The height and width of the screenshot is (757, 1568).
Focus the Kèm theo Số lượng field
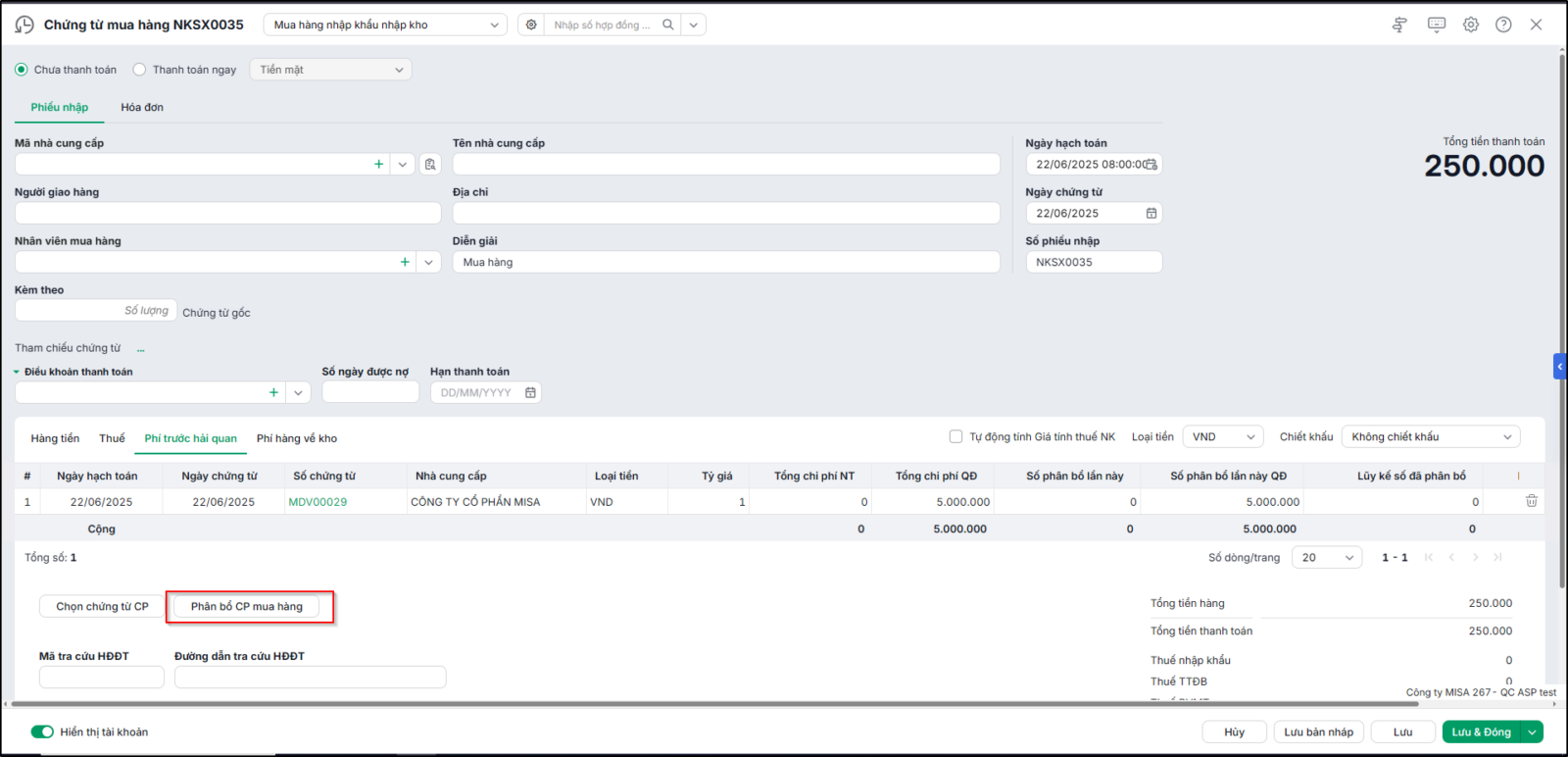(96, 310)
